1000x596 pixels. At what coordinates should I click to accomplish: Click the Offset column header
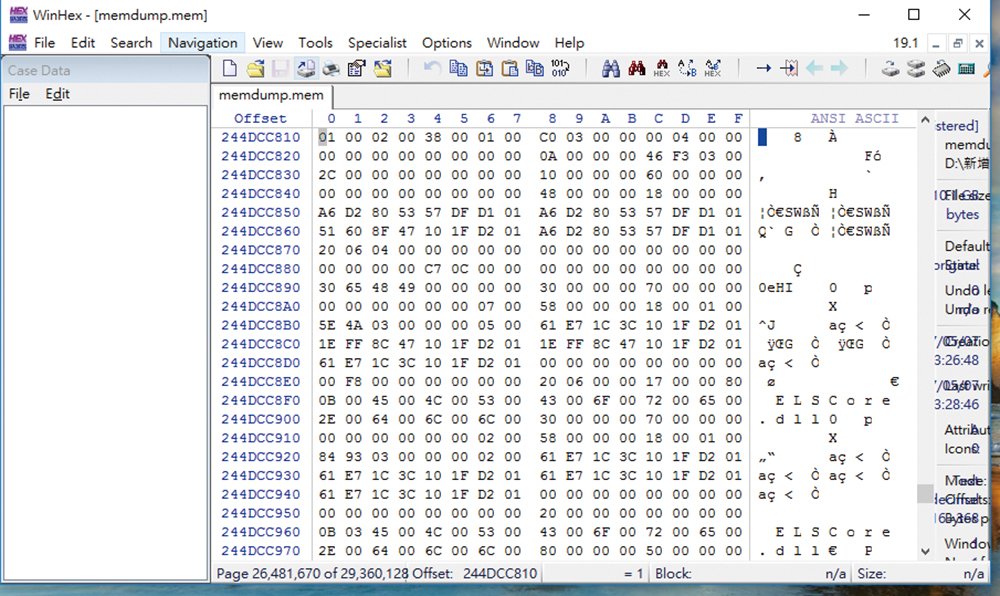pos(260,119)
